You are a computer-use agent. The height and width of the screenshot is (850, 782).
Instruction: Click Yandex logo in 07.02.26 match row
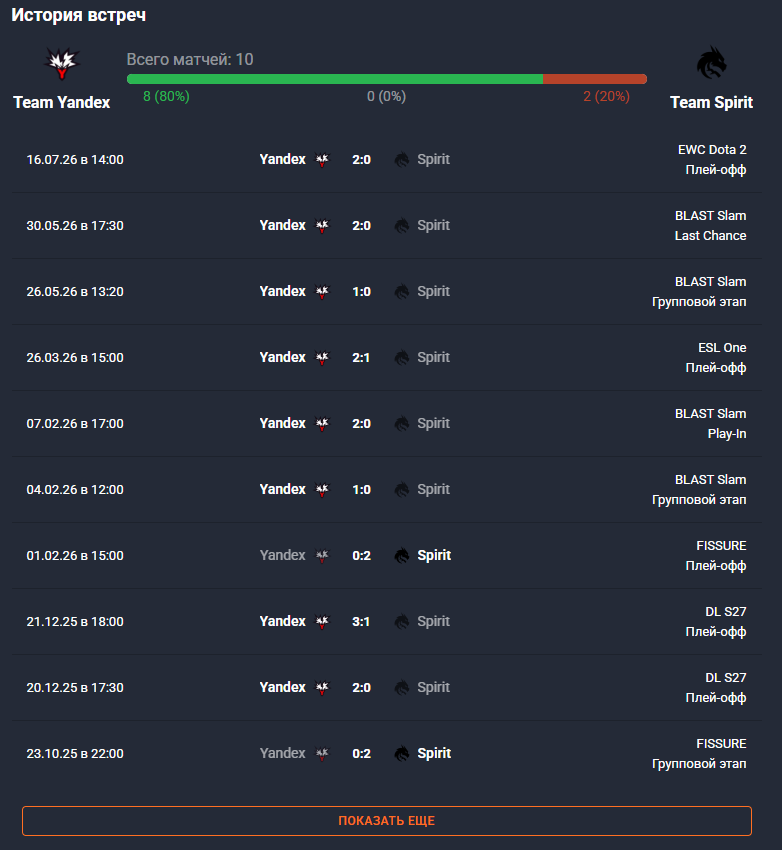322,424
